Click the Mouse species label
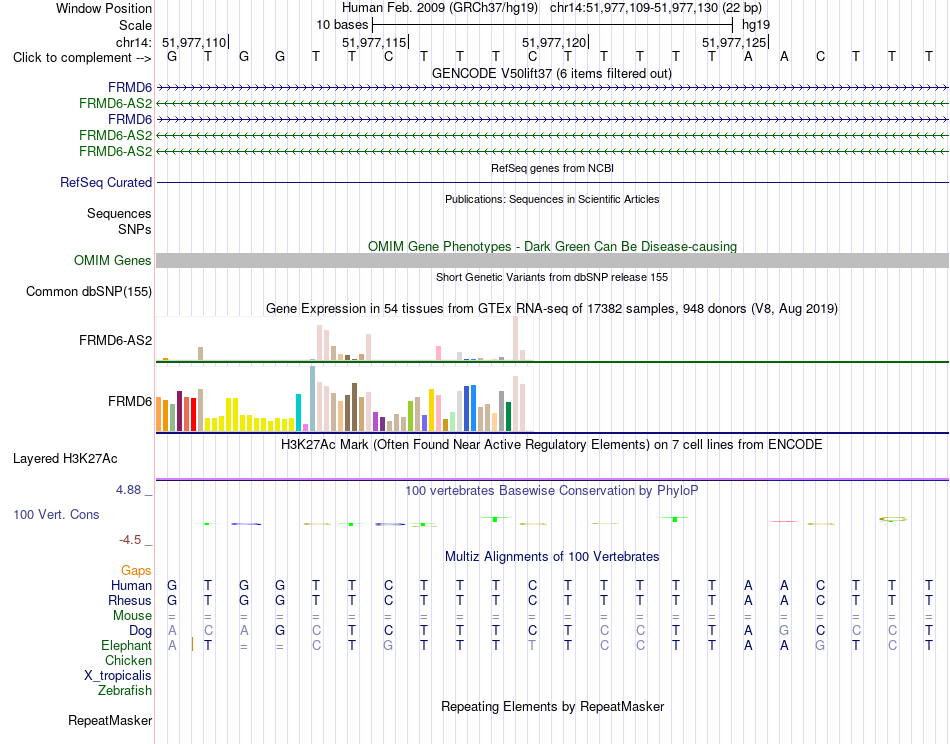 (132, 616)
